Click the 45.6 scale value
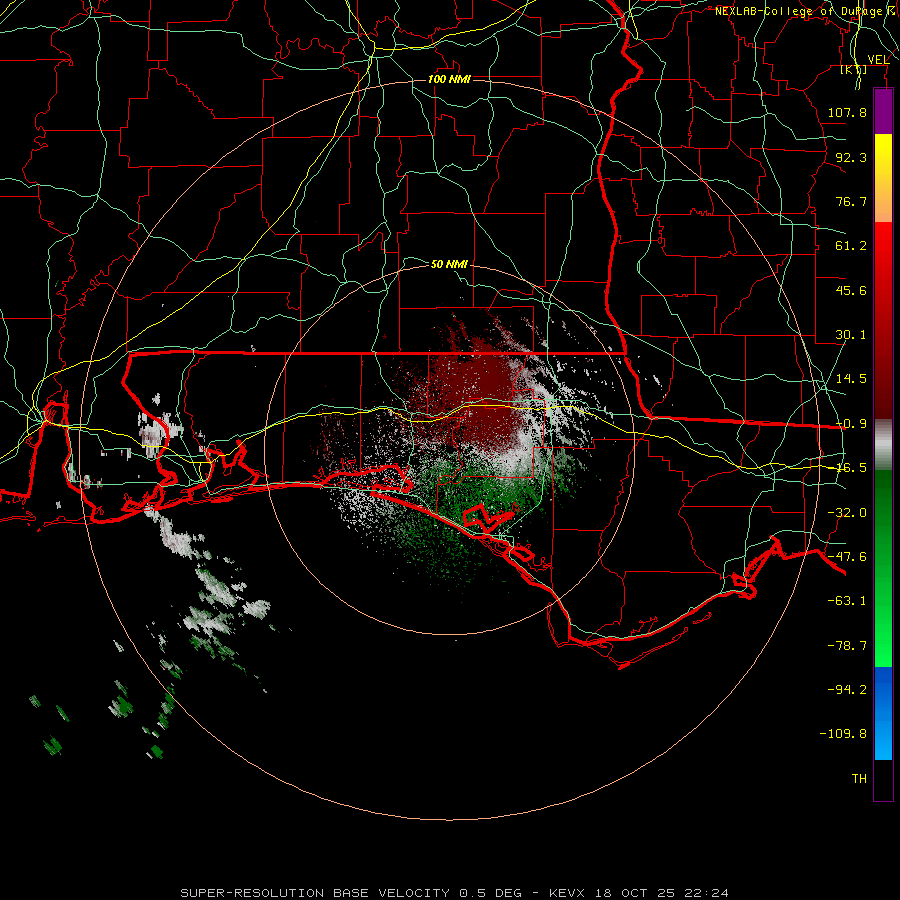 pyautogui.click(x=851, y=290)
